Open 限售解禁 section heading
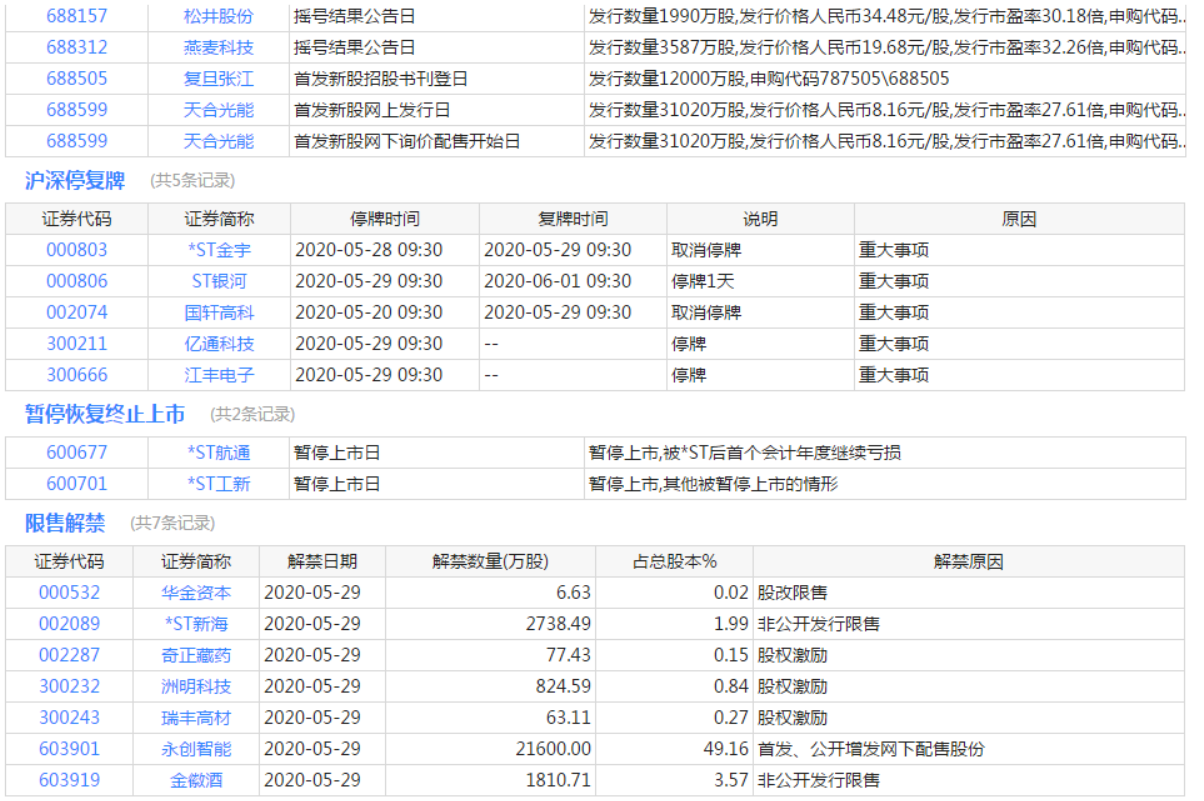This screenshot has width=1204, height=801. tap(65, 523)
